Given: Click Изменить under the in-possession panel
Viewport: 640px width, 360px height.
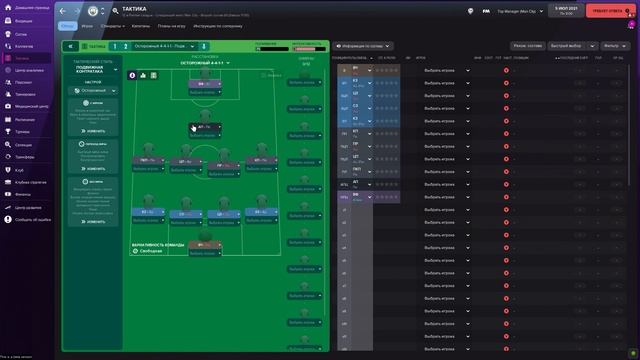Looking at the screenshot, I should click(93, 131).
